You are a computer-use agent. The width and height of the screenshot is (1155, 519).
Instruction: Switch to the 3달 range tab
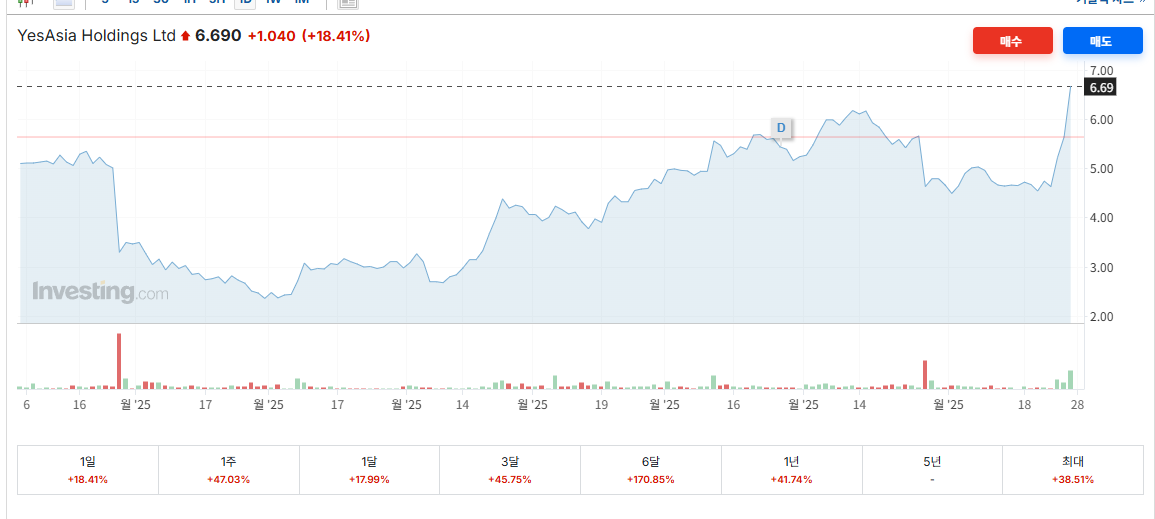click(x=510, y=470)
